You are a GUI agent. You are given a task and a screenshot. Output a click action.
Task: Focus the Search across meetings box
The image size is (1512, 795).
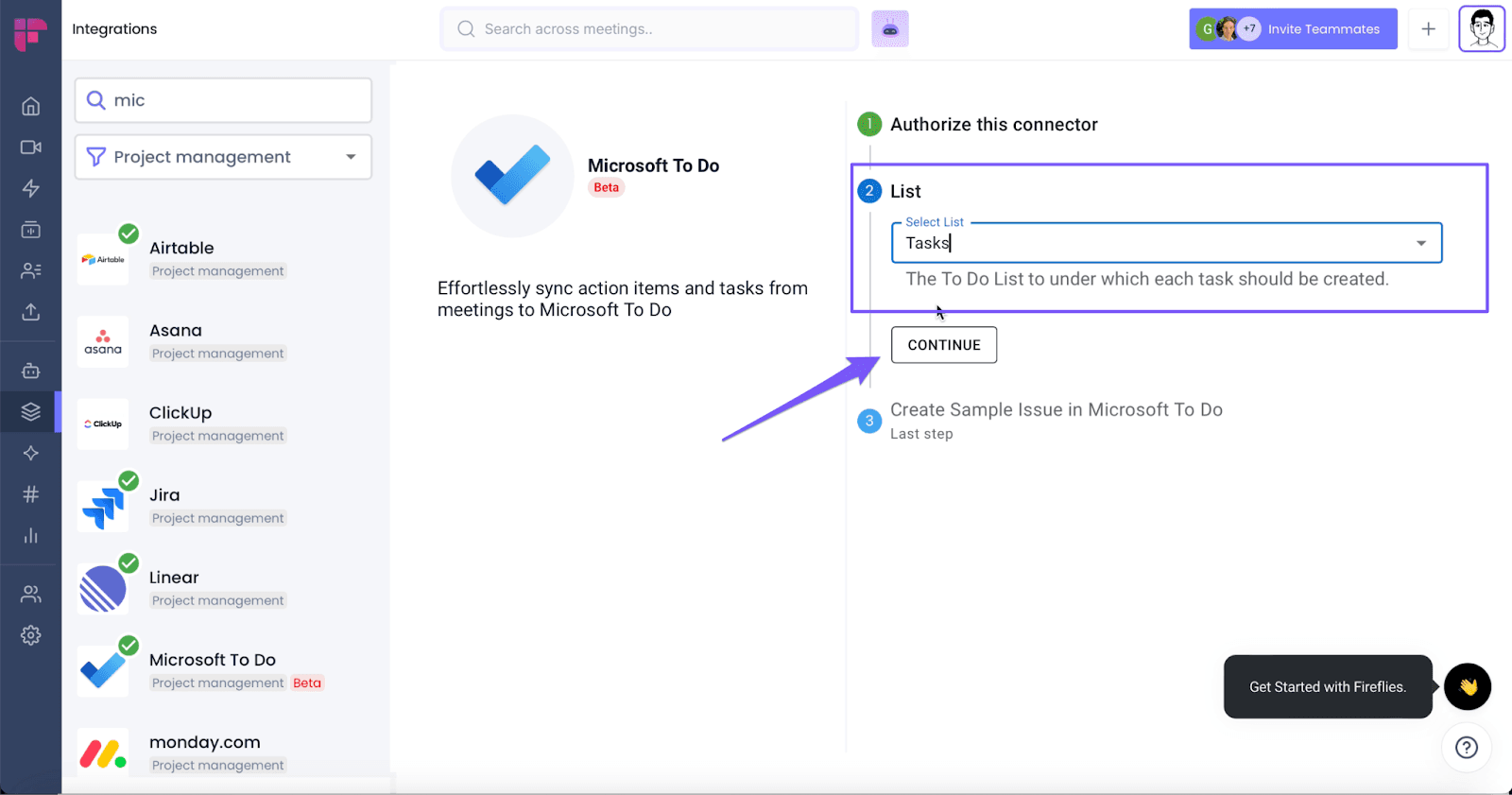[x=649, y=29]
